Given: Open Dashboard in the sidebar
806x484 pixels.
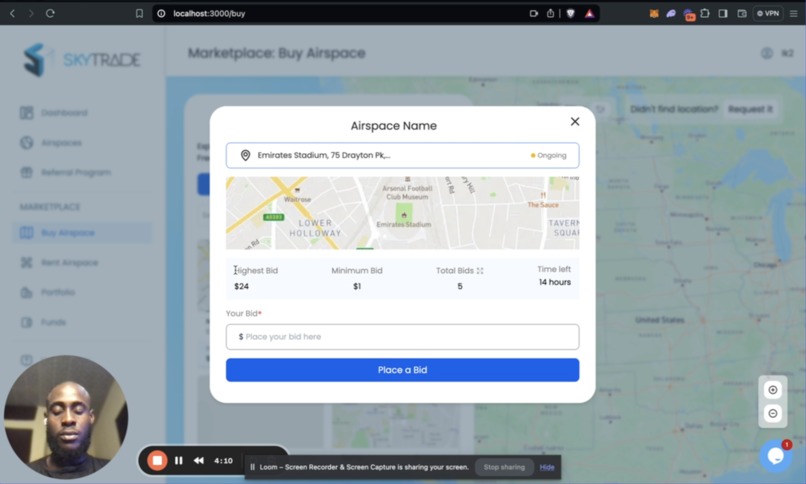Looking at the screenshot, I should (64, 113).
